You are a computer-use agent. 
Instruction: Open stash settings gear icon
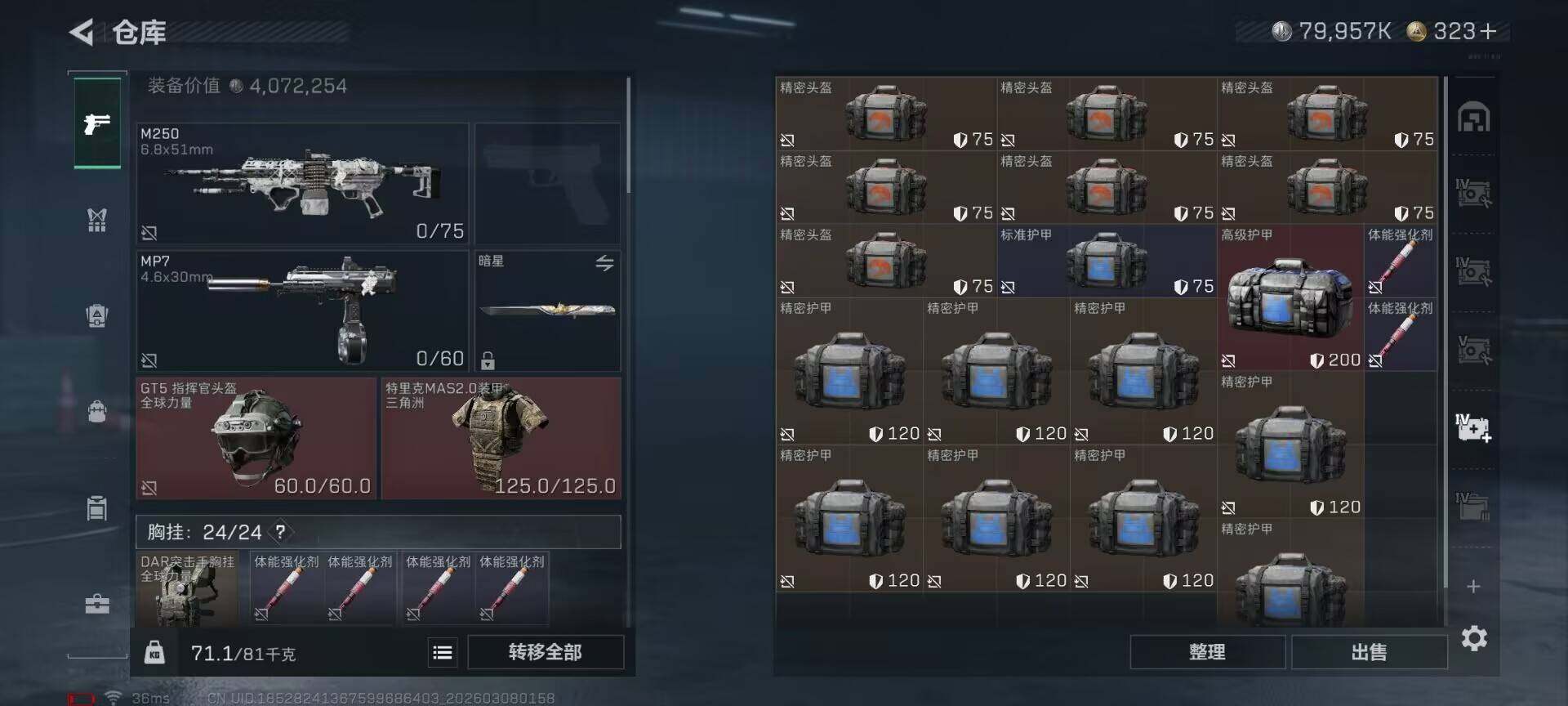click(x=1474, y=638)
